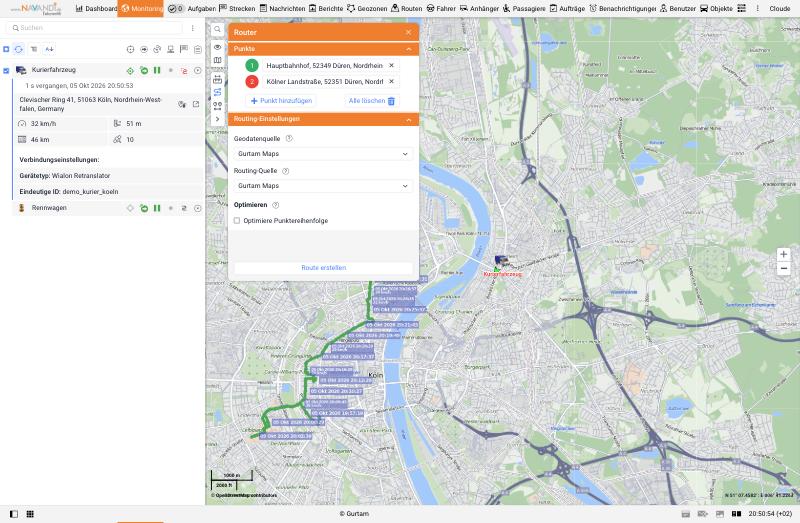The height and width of the screenshot is (523, 800).
Task: Open the nearest units map tool
Action: (x=217, y=106)
